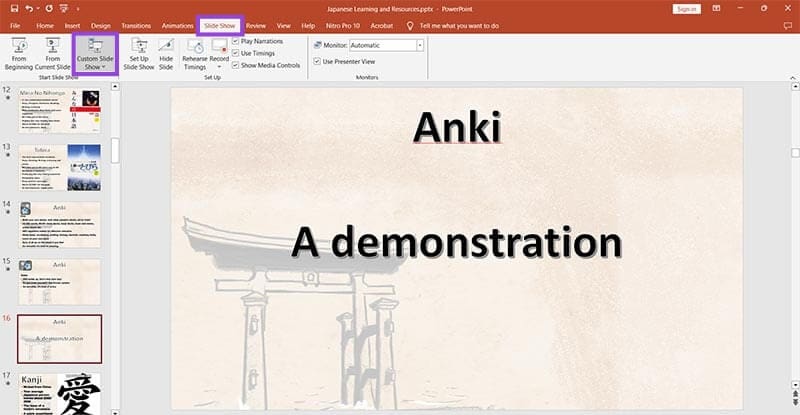Image resolution: width=800 pixels, height=415 pixels.
Task: Select slide 17 Kanji thumbnail
Action: click(60, 394)
